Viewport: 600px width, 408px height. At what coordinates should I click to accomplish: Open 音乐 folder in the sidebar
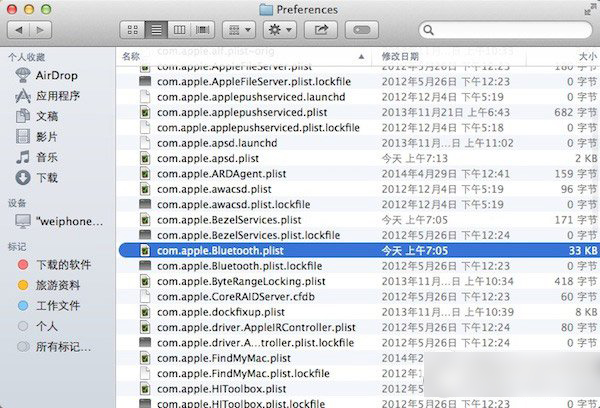click(37, 157)
